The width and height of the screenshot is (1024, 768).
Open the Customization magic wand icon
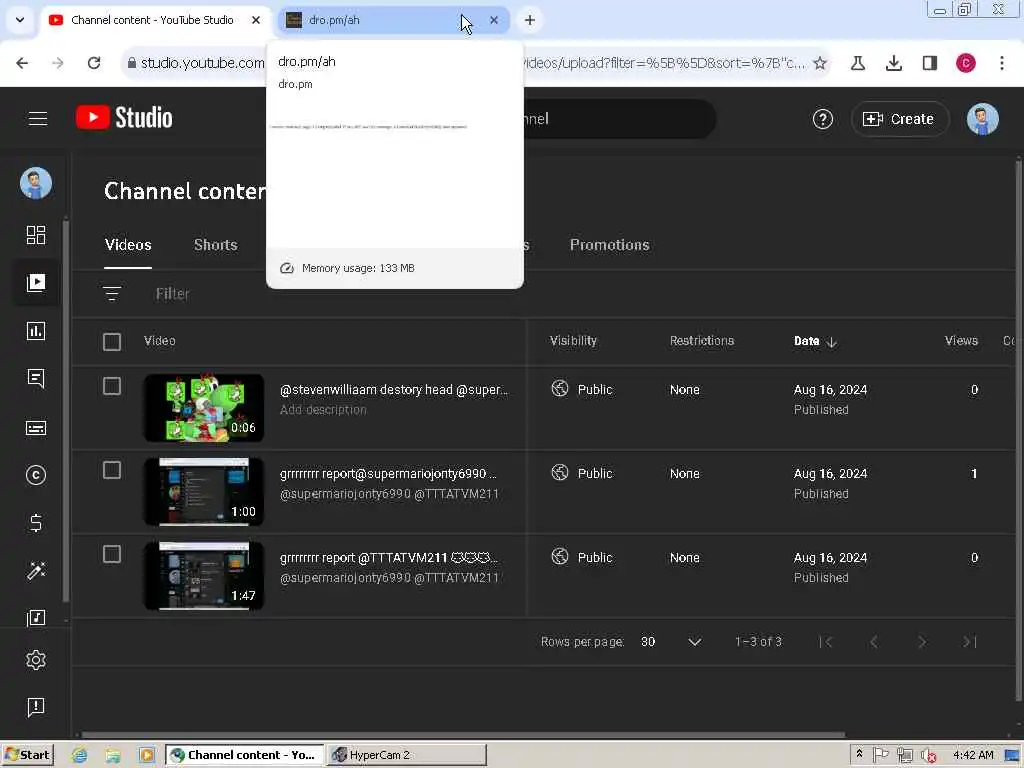coord(36,571)
